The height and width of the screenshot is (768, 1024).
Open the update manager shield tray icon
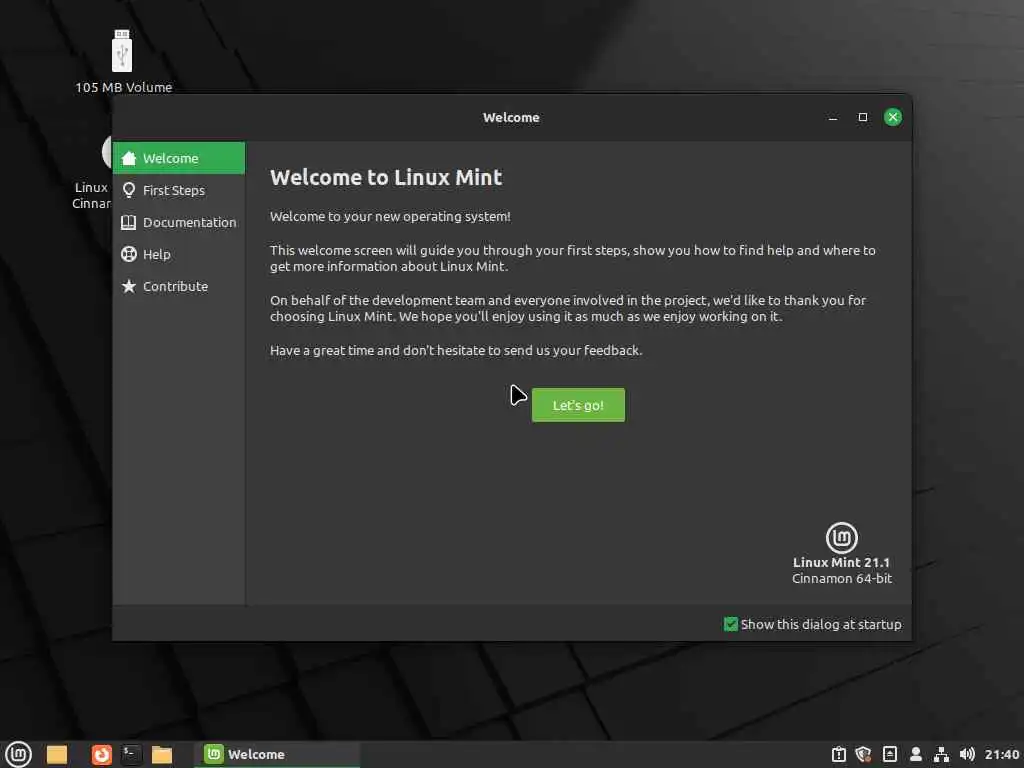click(x=863, y=754)
